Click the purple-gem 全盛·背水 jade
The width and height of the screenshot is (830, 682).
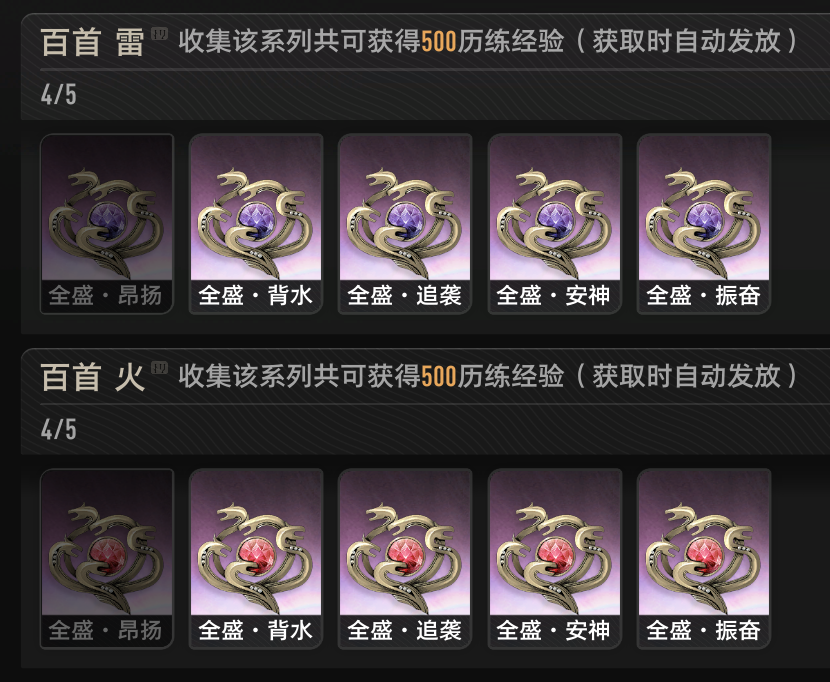[256, 223]
